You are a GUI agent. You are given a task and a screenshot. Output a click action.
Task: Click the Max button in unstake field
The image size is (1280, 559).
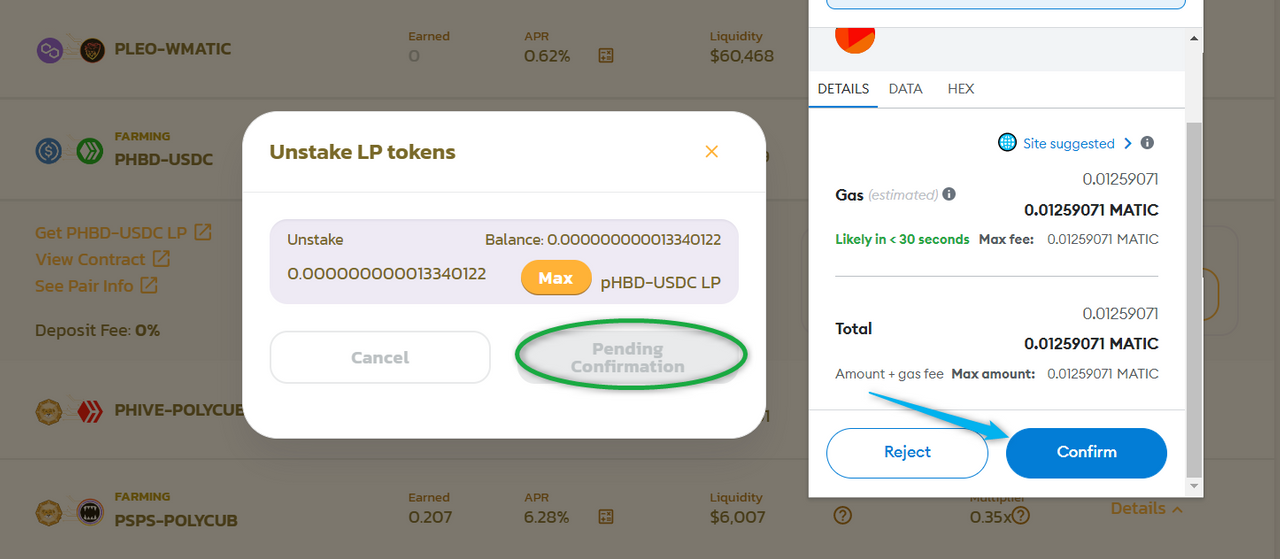coord(556,278)
